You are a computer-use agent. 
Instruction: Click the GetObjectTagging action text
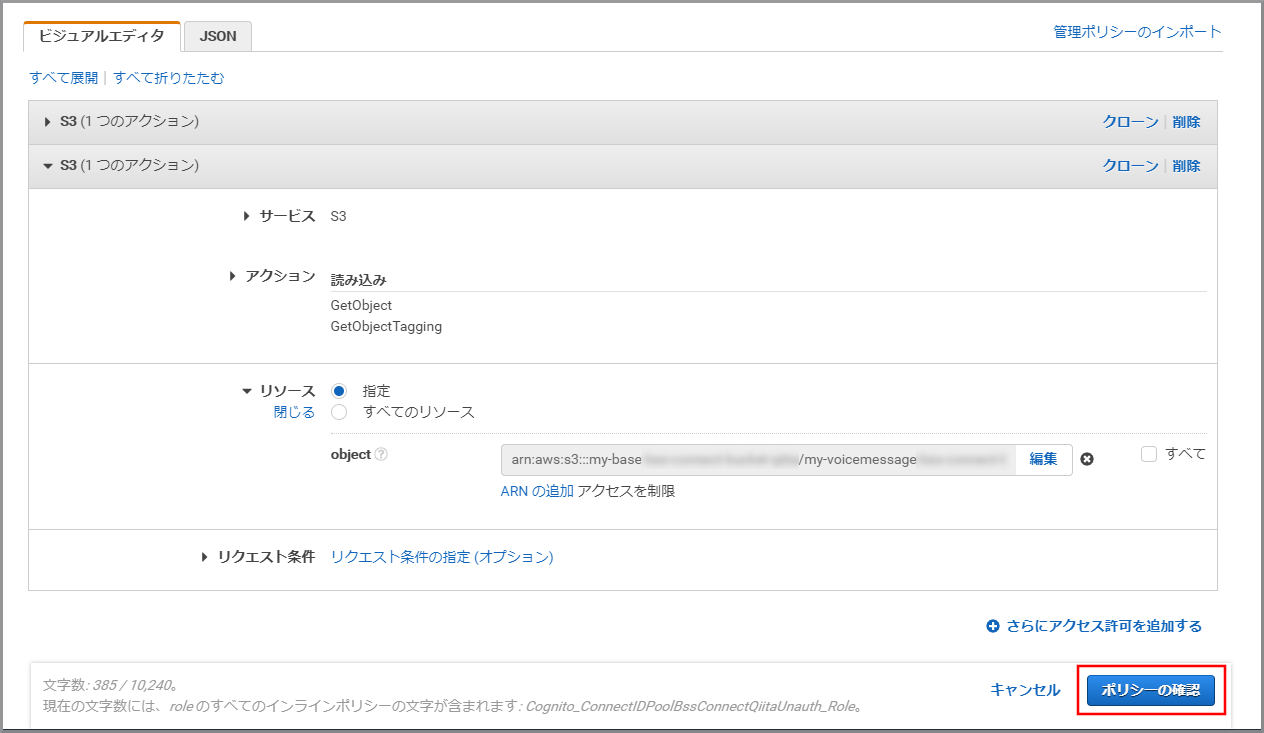click(386, 326)
